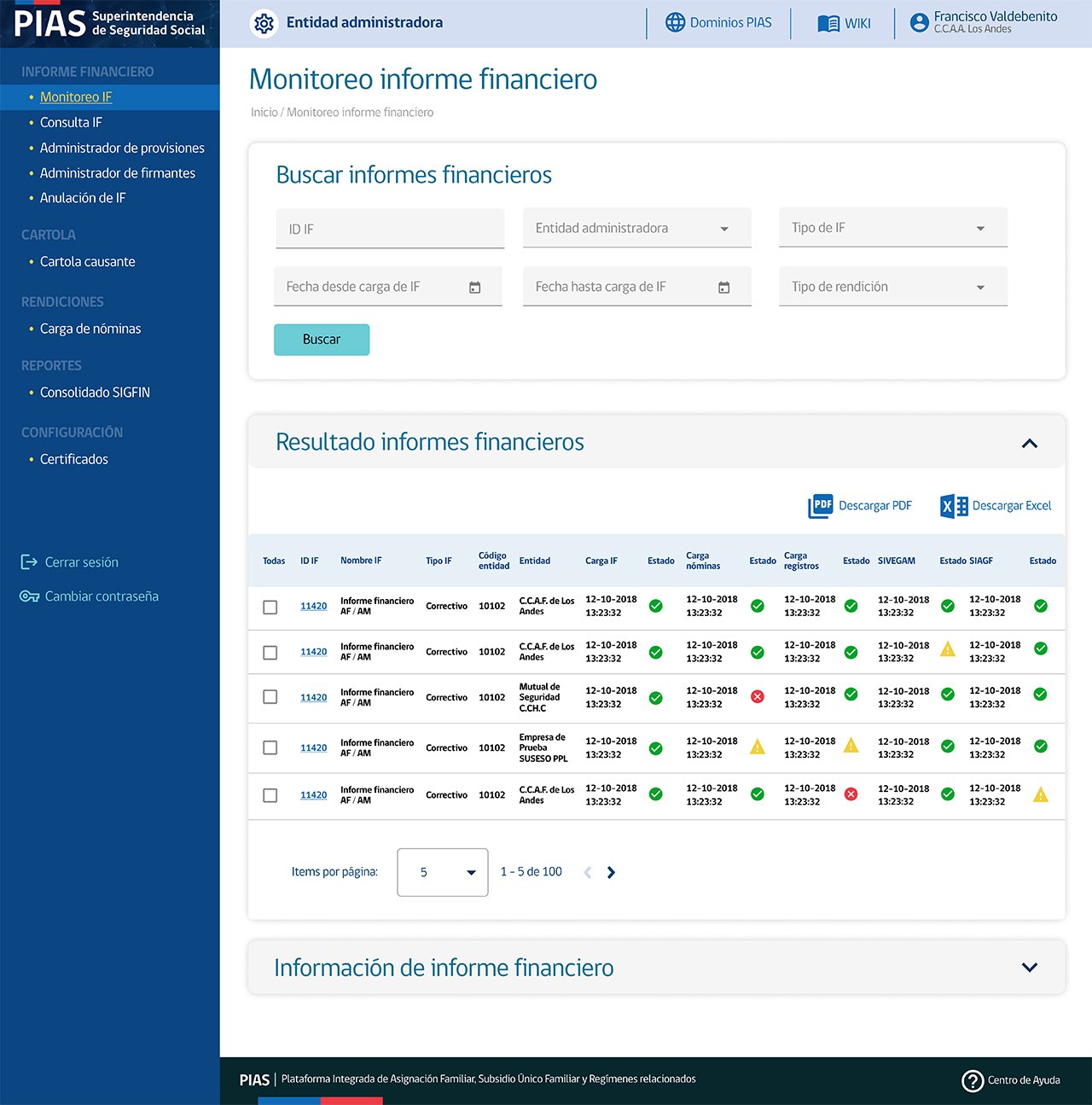1092x1105 pixels.
Task: Select Monitoreo IF in sidebar
Action: point(76,97)
